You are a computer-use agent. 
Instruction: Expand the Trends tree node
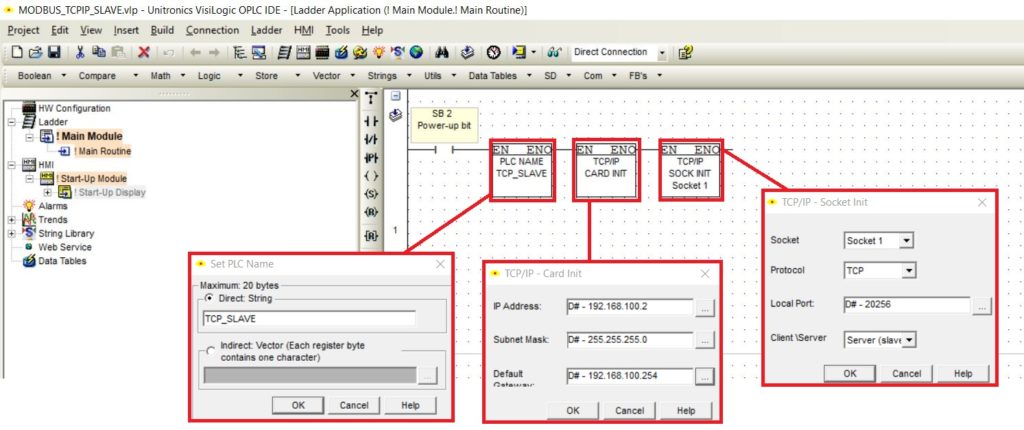click(x=11, y=220)
